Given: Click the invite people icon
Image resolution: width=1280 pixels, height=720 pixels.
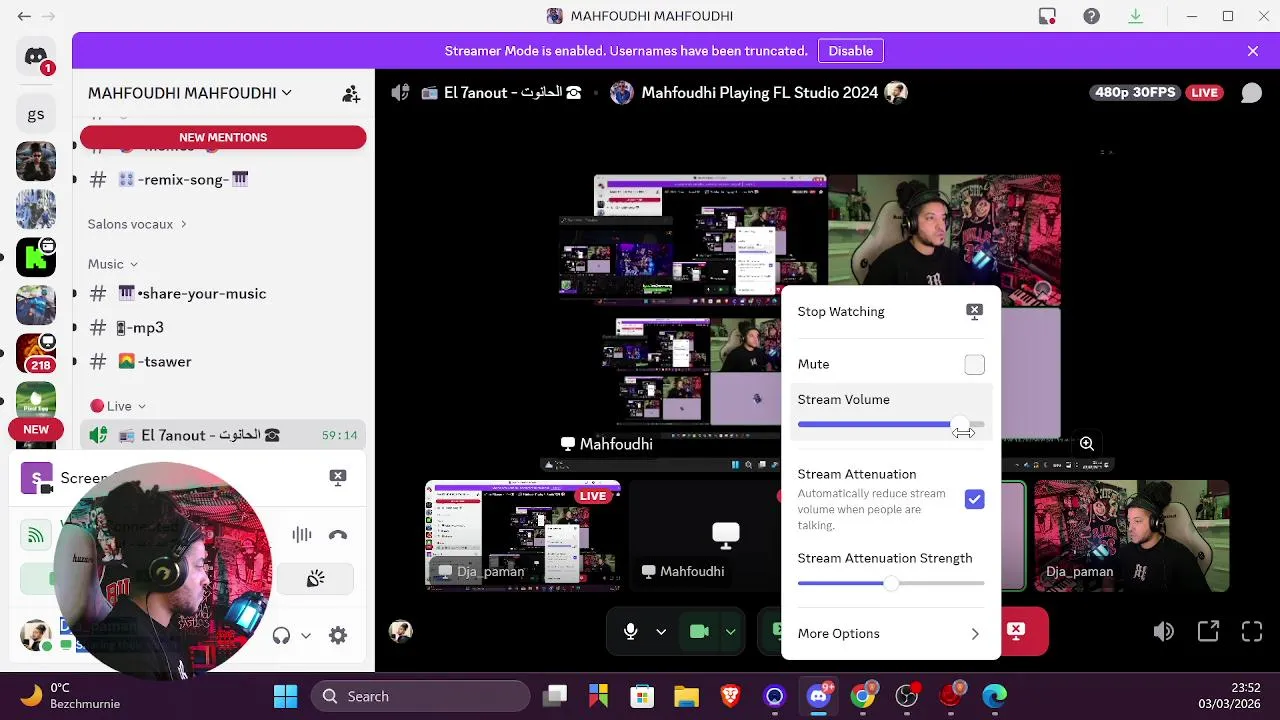Looking at the screenshot, I should pyautogui.click(x=351, y=93).
